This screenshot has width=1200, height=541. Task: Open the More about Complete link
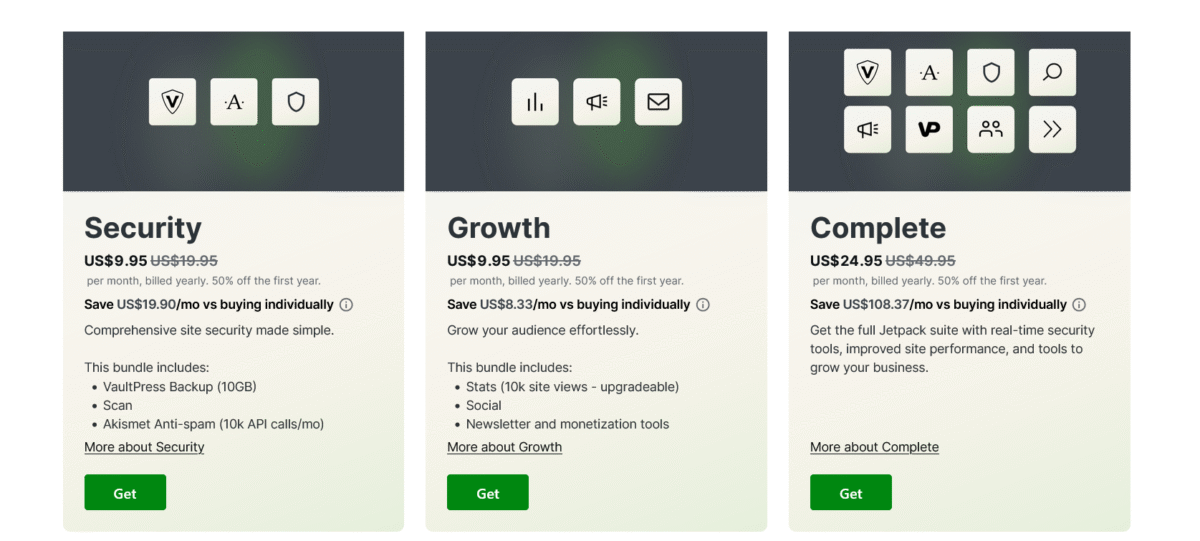[874, 447]
